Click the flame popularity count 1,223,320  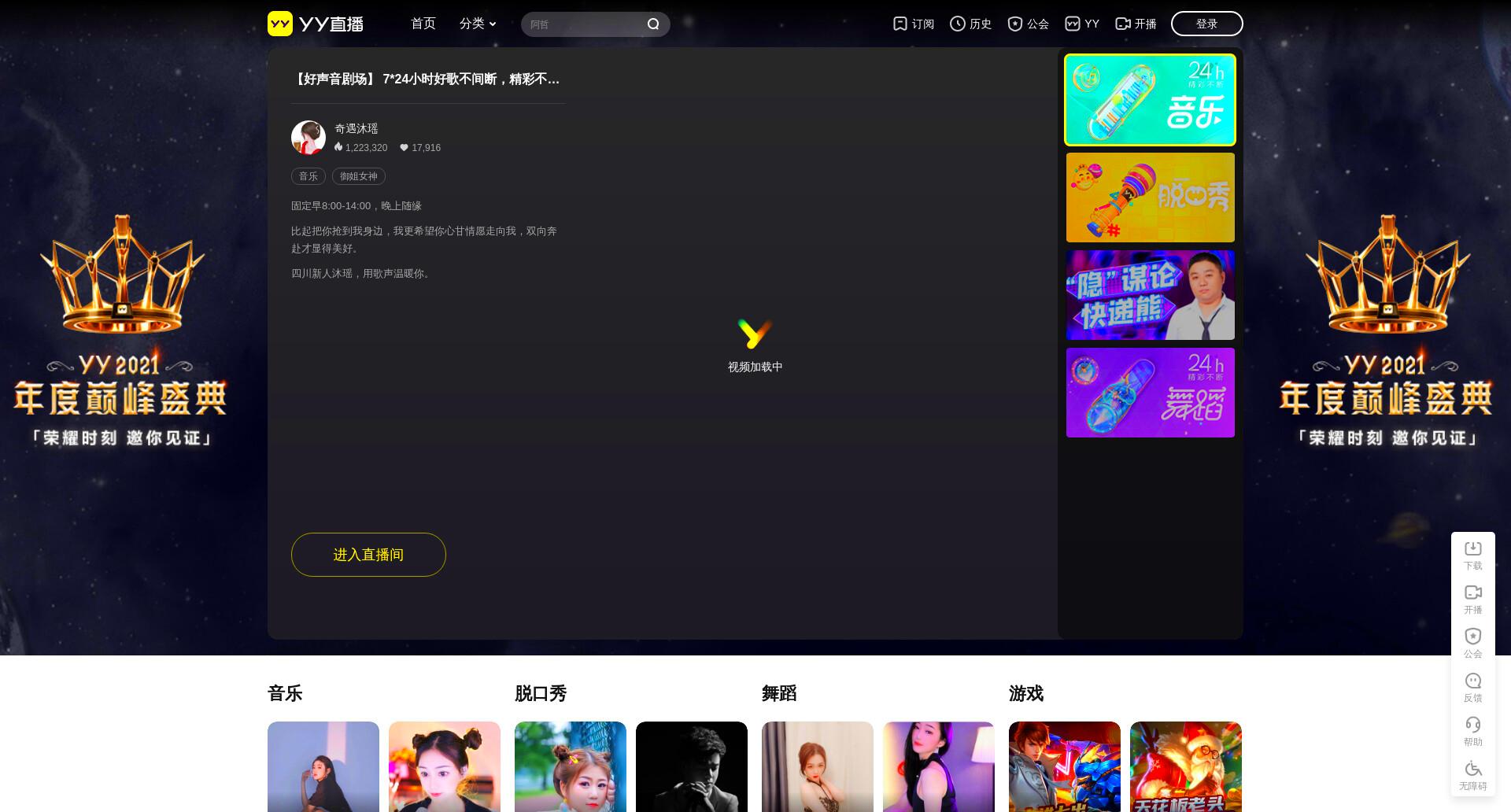coord(360,147)
